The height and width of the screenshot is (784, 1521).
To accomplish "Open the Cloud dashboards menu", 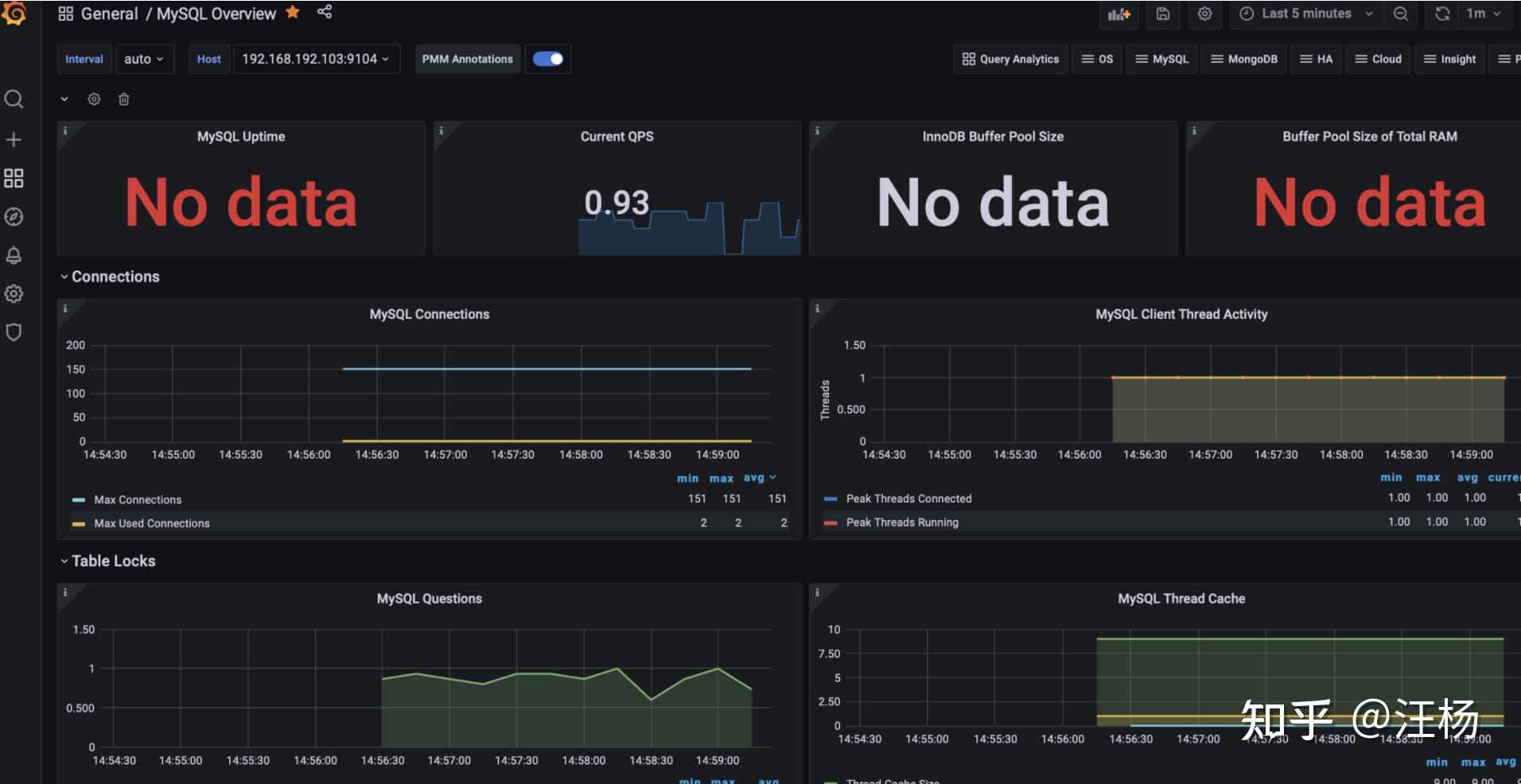I will [x=1378, y=59].
